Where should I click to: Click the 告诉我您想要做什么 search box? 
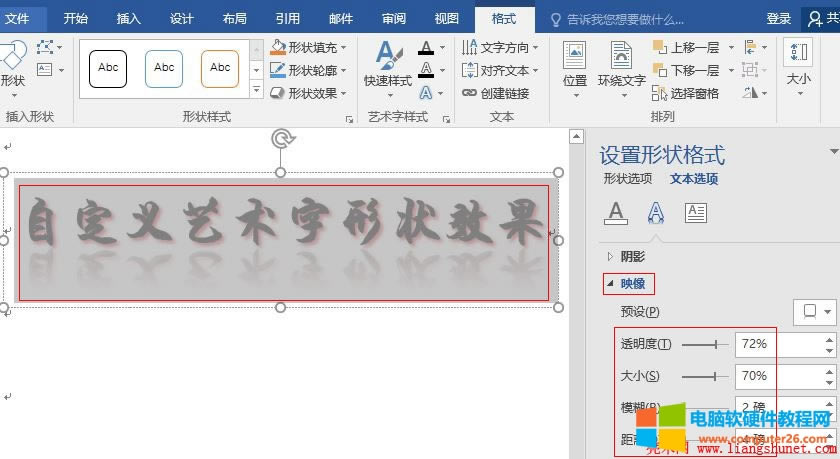tap(618, 20)
